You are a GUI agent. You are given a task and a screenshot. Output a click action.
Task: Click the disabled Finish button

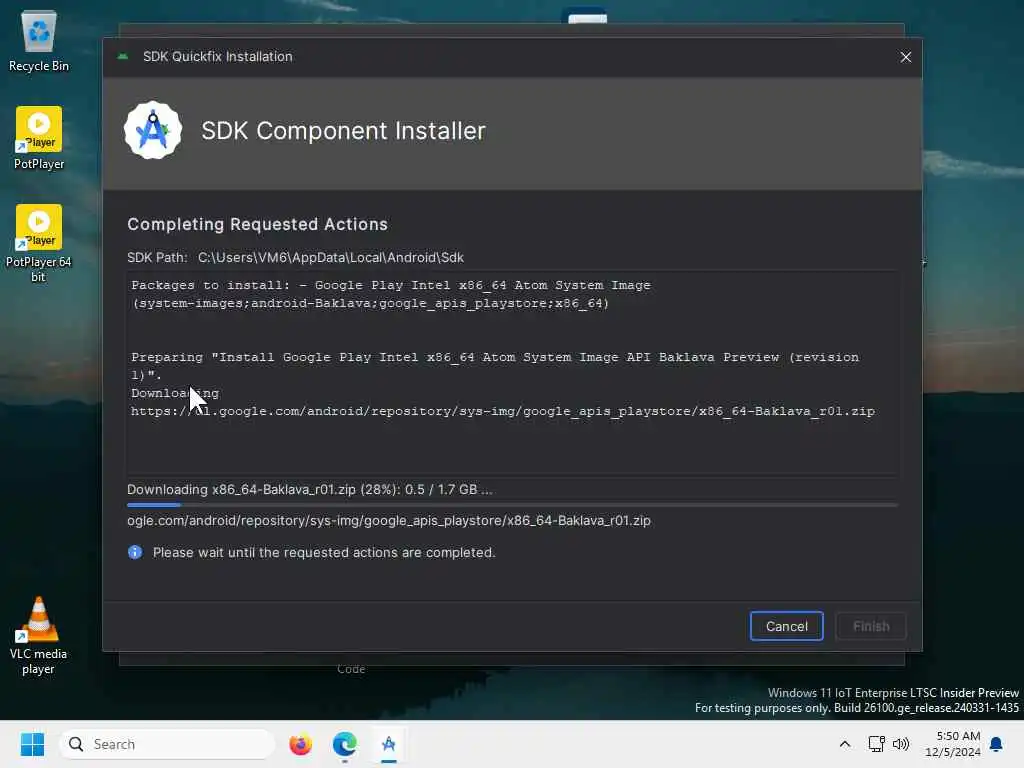[x=871, y=626]
